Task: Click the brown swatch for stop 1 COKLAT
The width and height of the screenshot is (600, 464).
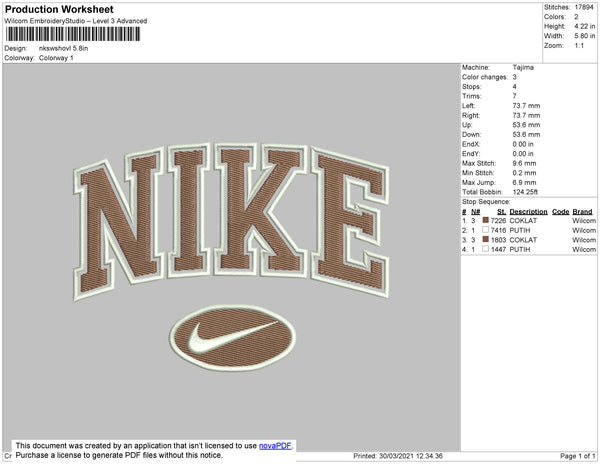Action: 486,220
